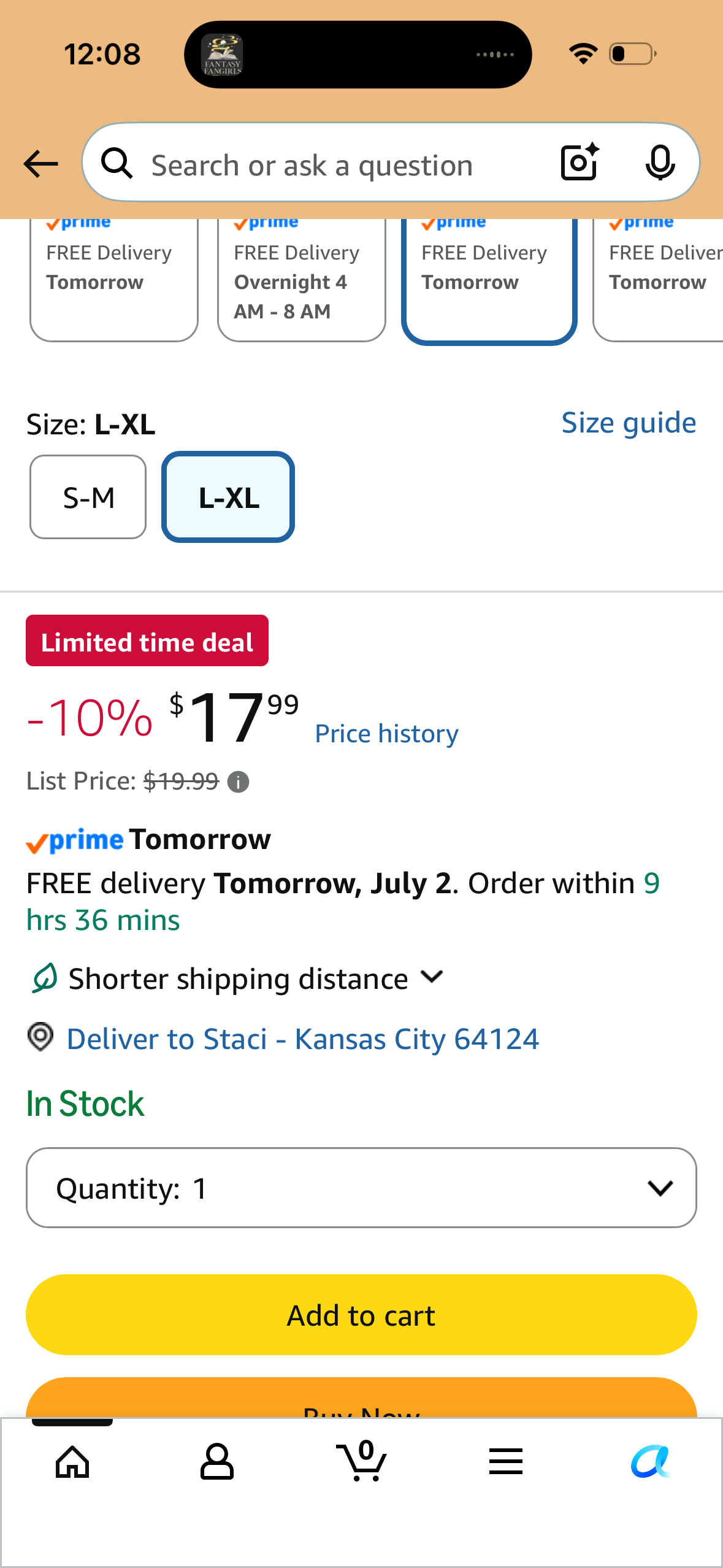Select the S-M size option
The image size is (723, 1568).
pos(88,497)
